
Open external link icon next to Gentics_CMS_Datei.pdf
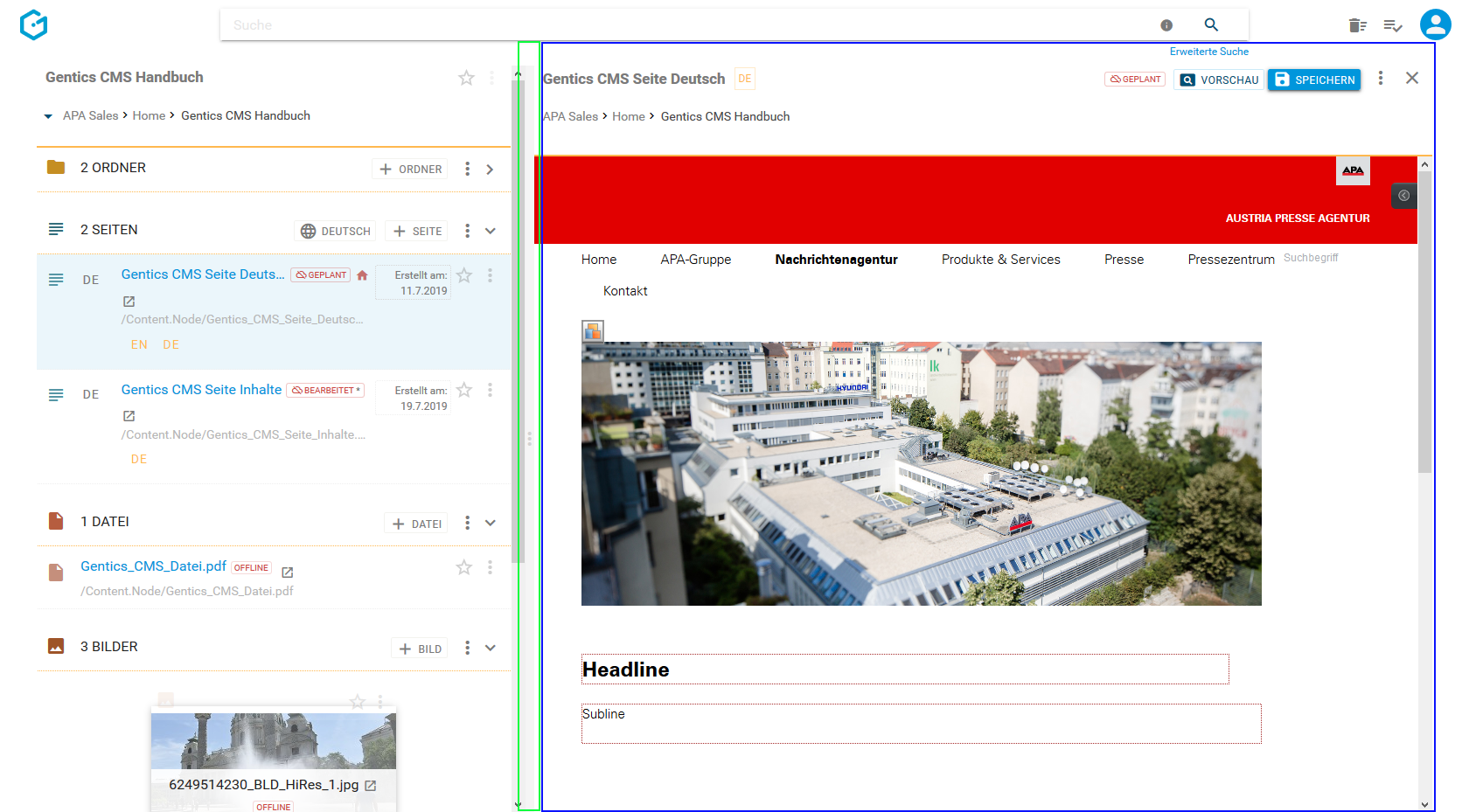pyautogui.click(x=287, y=572)
